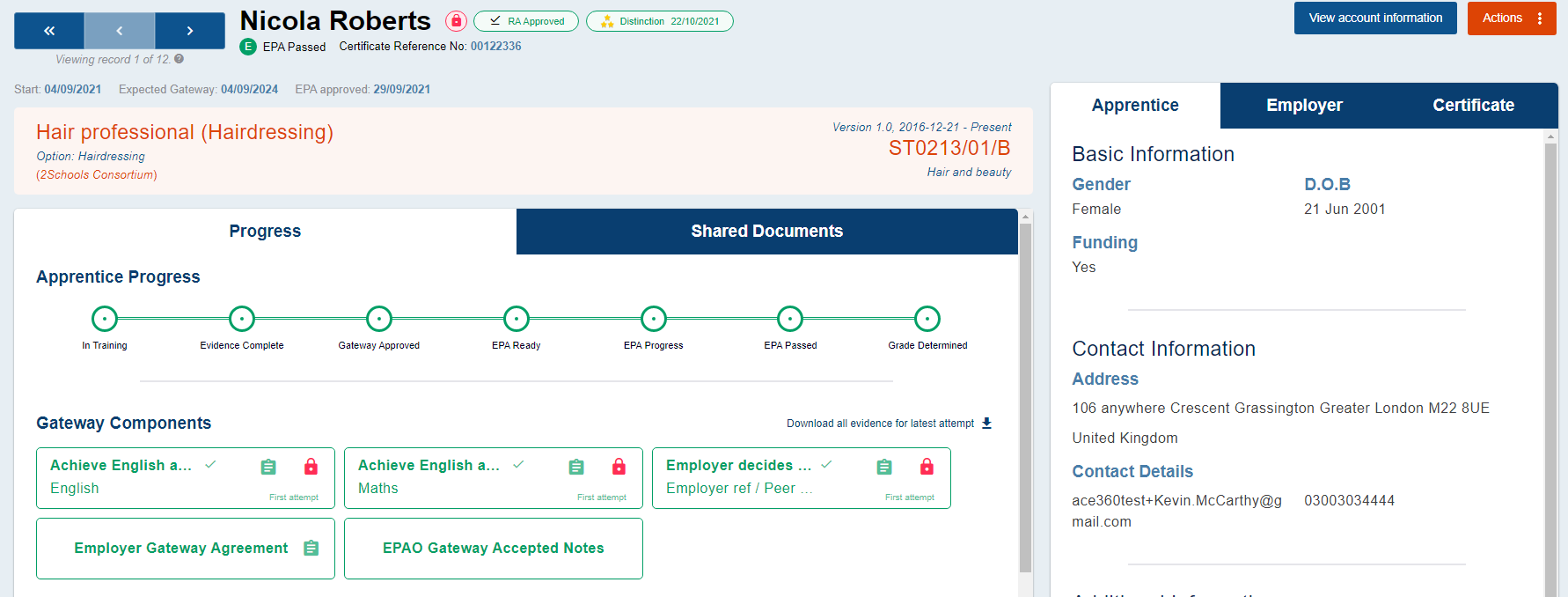Go to previous record arrow

[x=120, y=31]
